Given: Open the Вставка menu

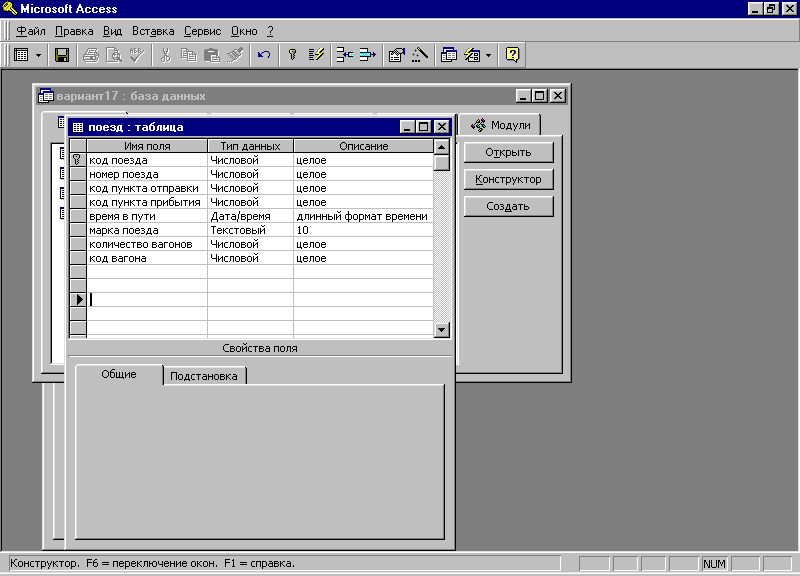Looking at the screenshot, I should point(153,31).
